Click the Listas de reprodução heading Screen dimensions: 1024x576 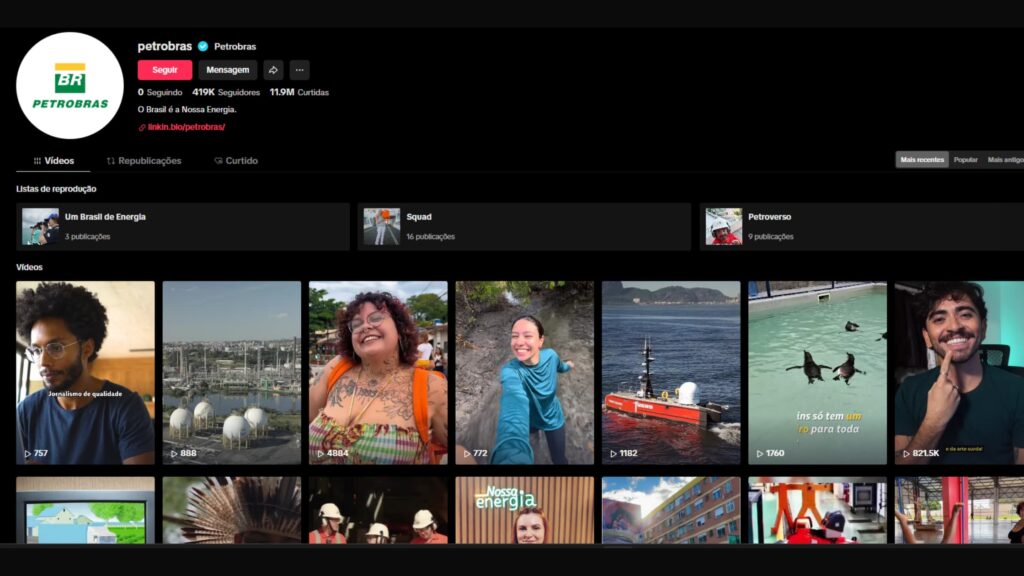point(56,189)
